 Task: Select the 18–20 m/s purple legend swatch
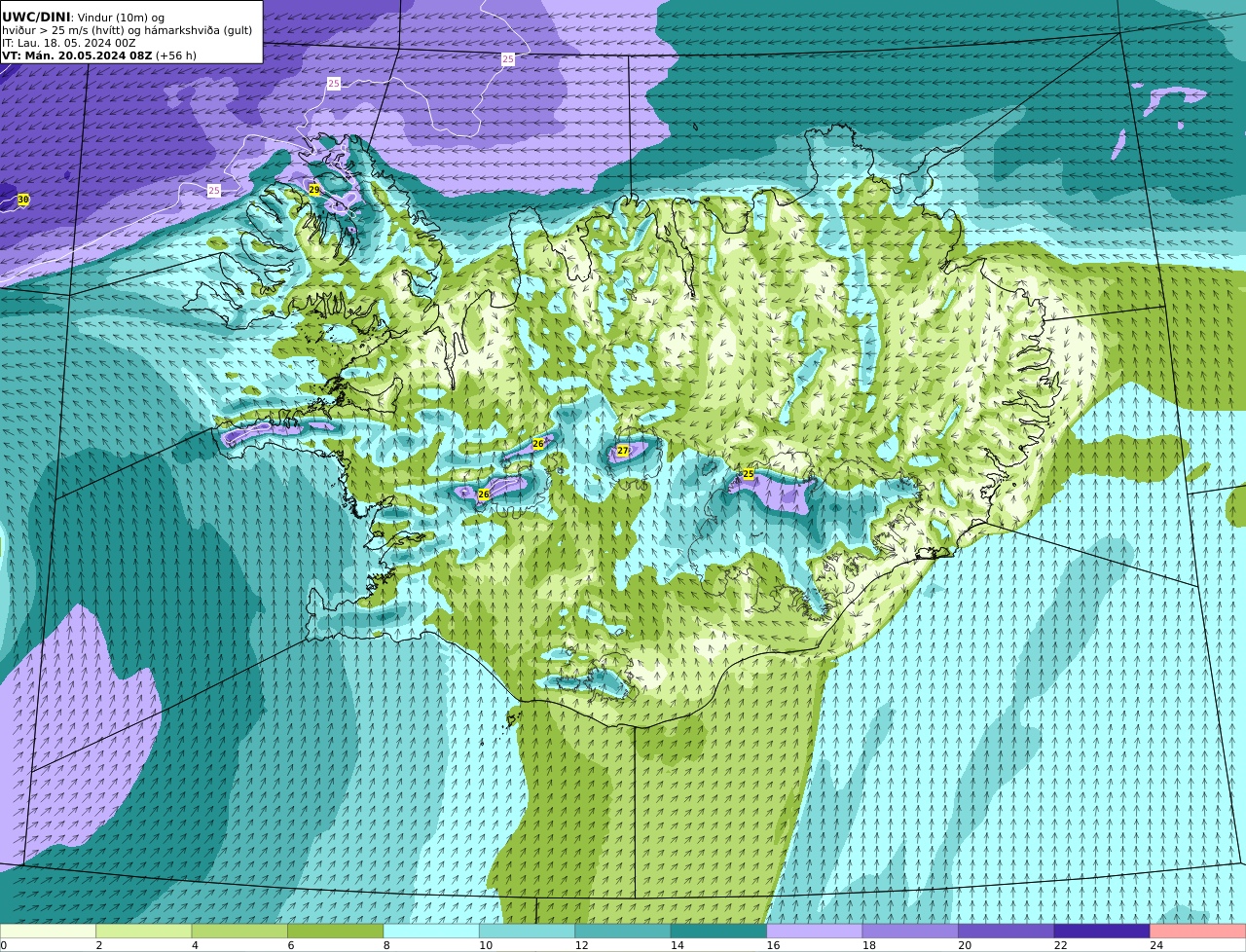tap(910, 931)
